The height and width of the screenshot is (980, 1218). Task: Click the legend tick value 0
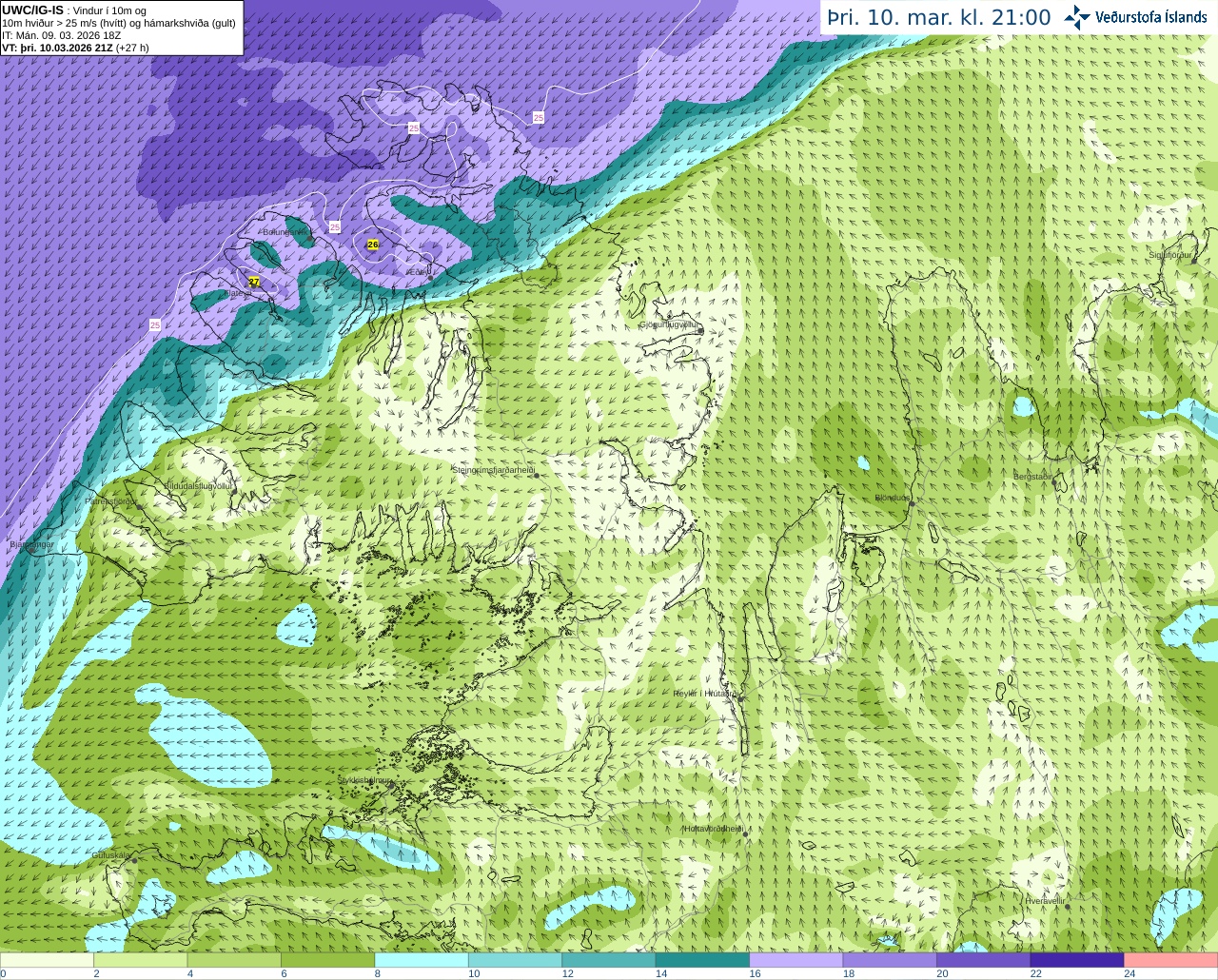tap(4, 973)
